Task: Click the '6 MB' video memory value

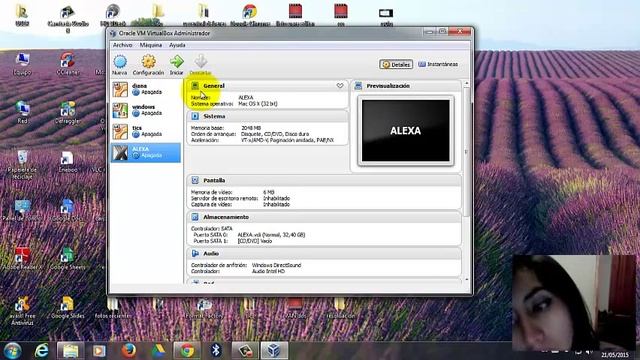Action: point(269,192)
